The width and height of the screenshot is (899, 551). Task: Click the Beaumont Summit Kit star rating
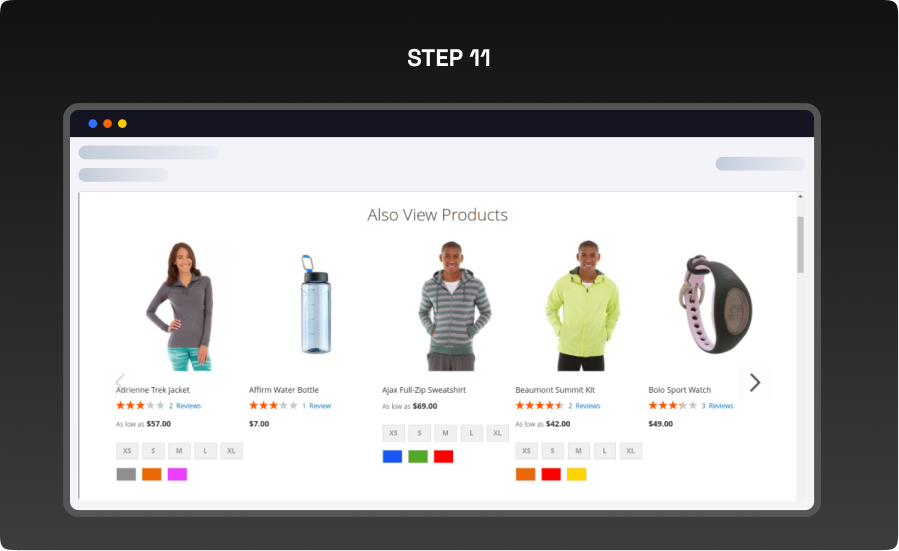pos(539,406)
